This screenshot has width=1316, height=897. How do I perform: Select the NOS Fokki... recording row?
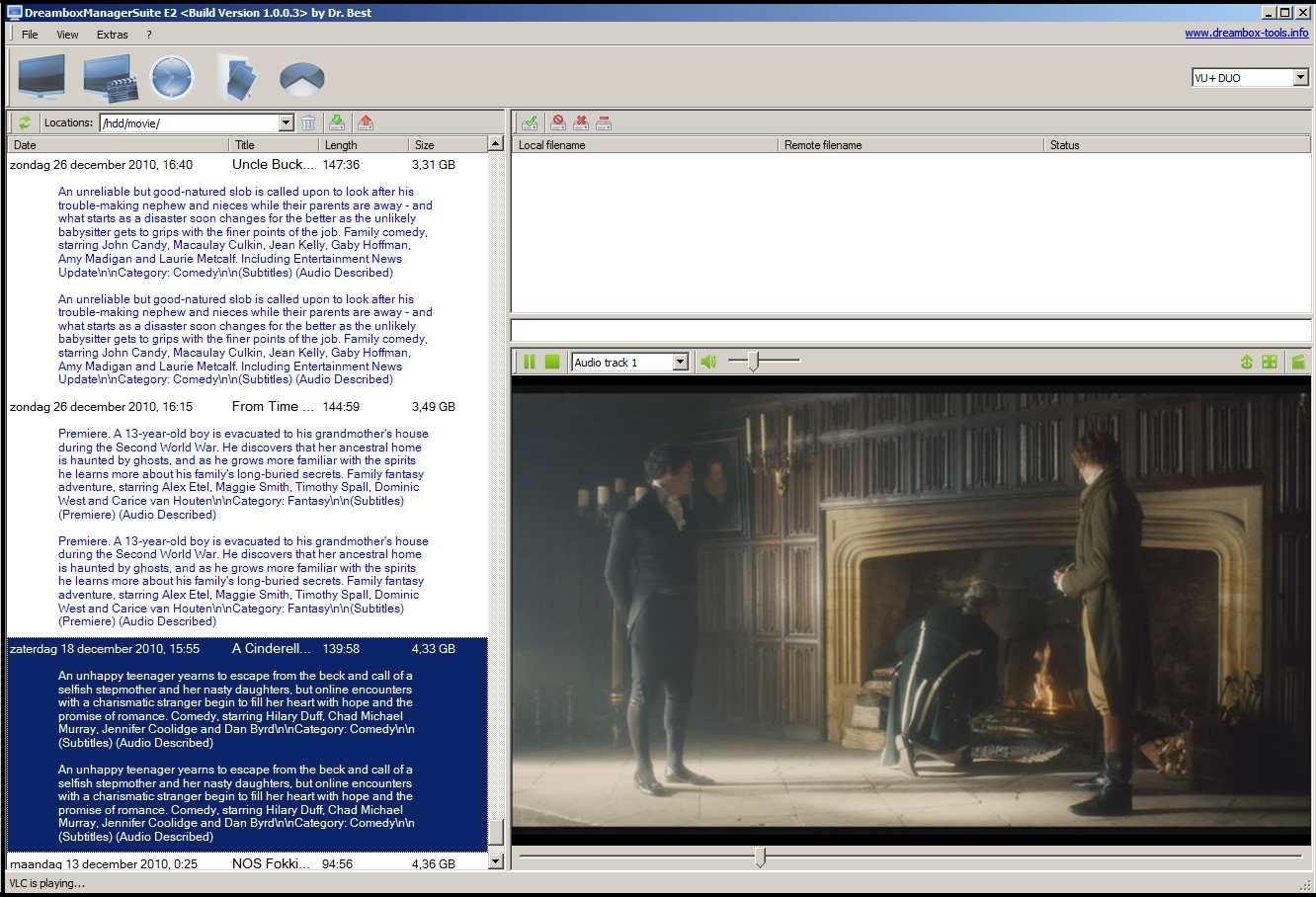pyautogui.click(x=247, y=863)
